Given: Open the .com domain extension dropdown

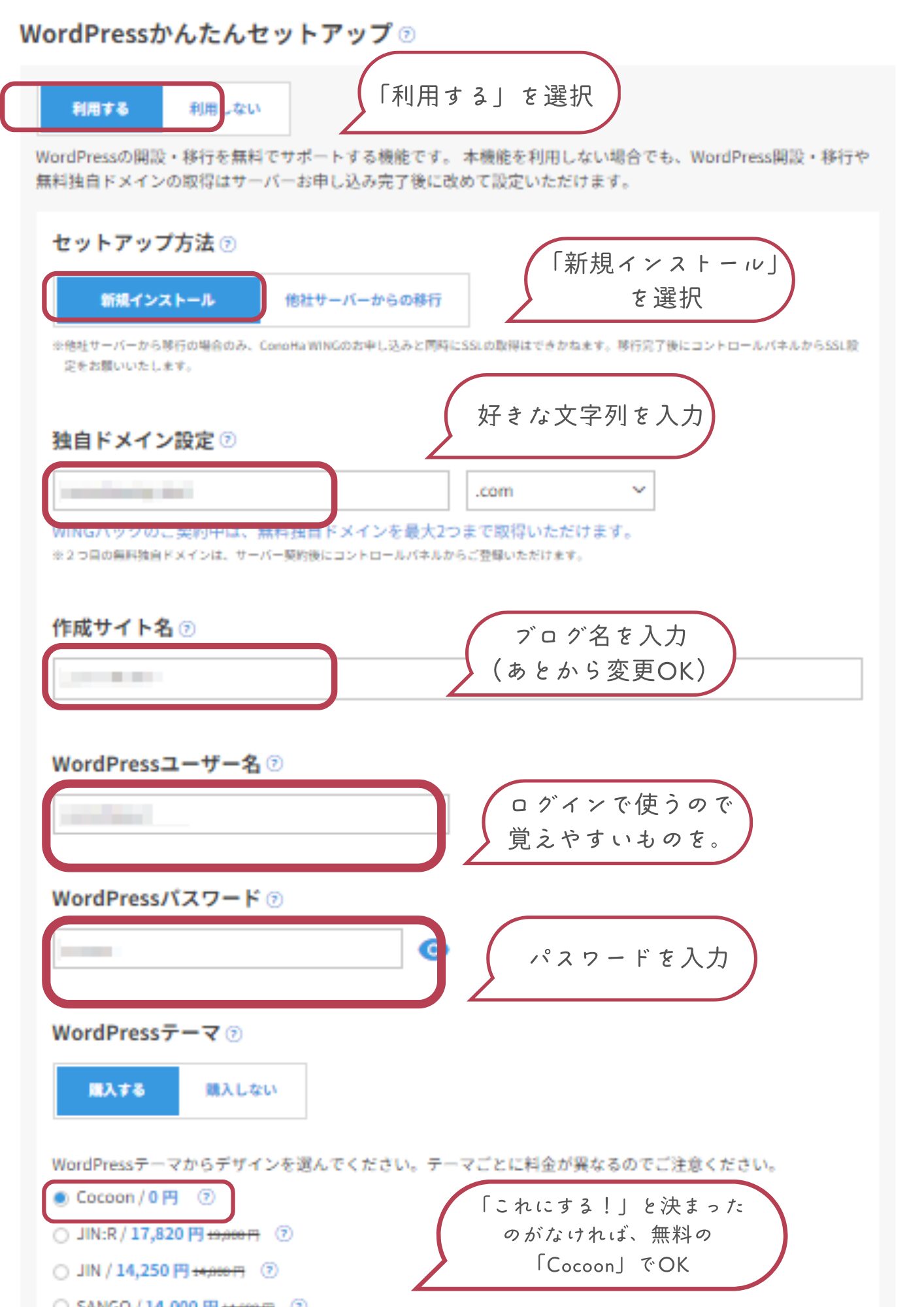Looking at the screenshot, I should tap(560, 491).
